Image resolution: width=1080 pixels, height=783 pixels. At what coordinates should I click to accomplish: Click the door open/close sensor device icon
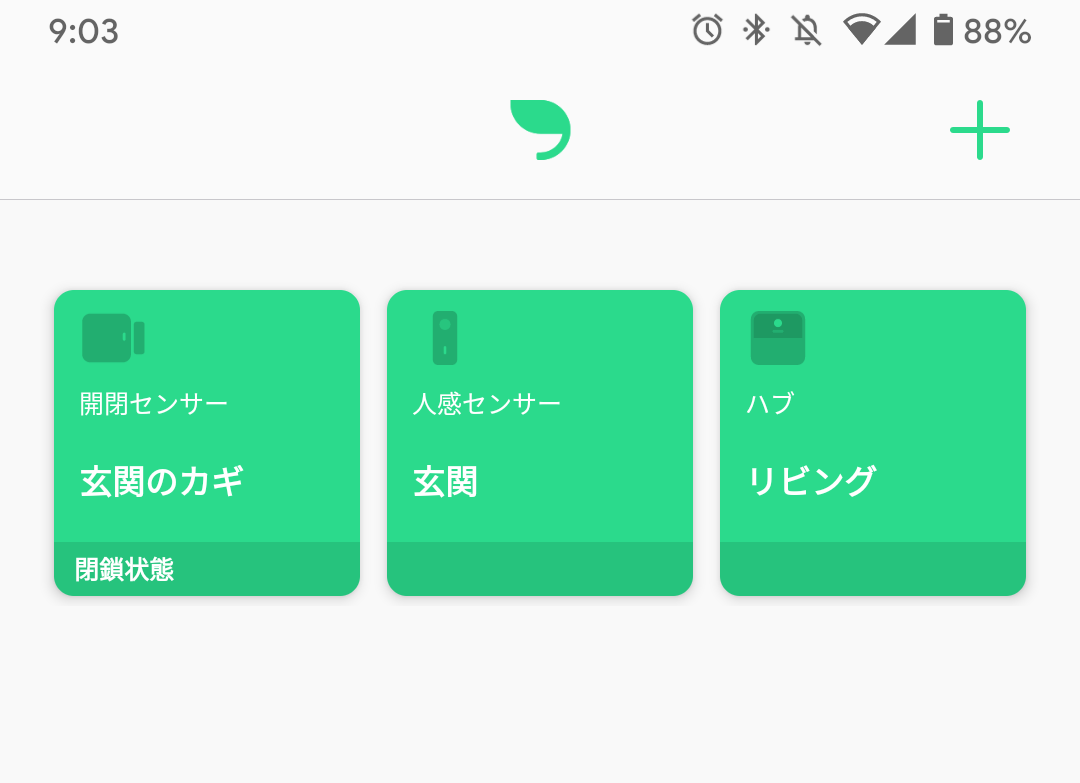(x=113, y=338)
